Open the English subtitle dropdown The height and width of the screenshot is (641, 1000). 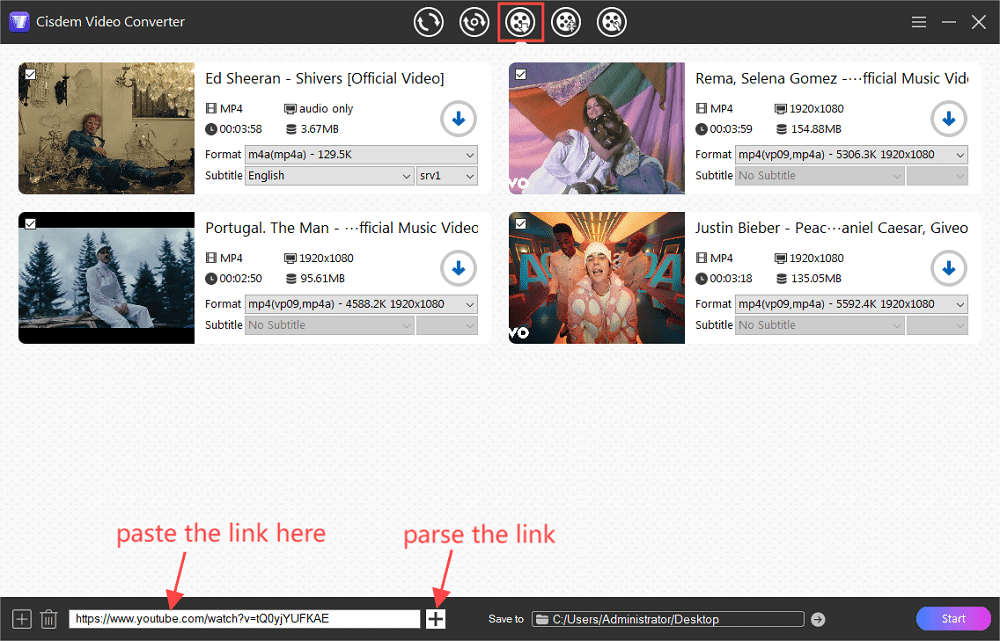(329, 175)
